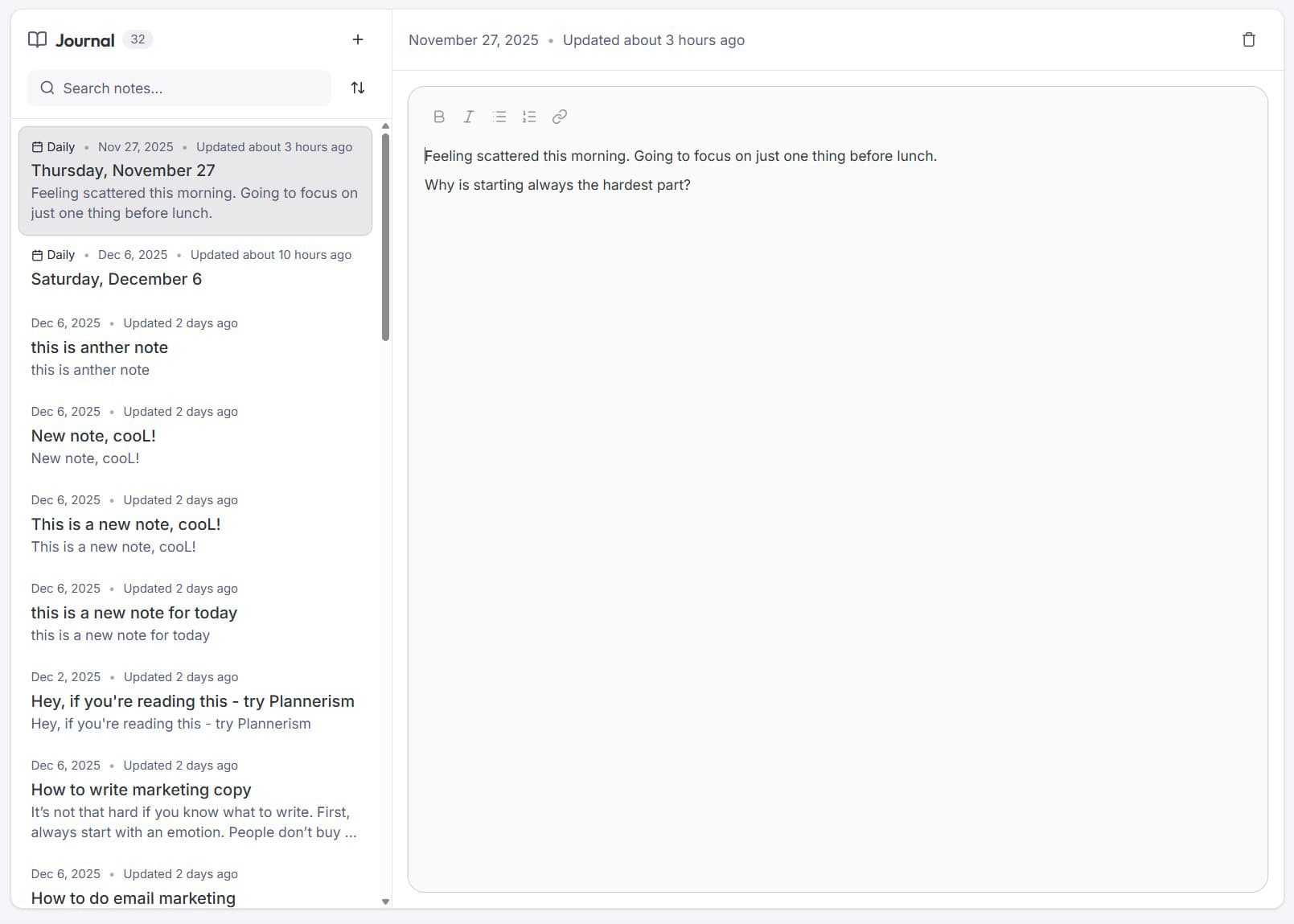
Task: Open the 'New note, cooL!' entry
Action: [93, 436]
